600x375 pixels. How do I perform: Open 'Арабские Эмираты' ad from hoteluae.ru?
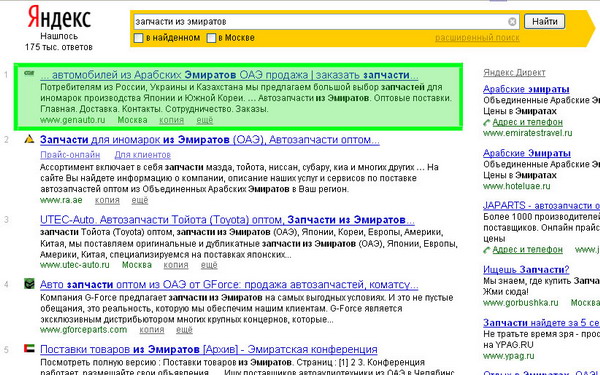[x=527, y=153]
